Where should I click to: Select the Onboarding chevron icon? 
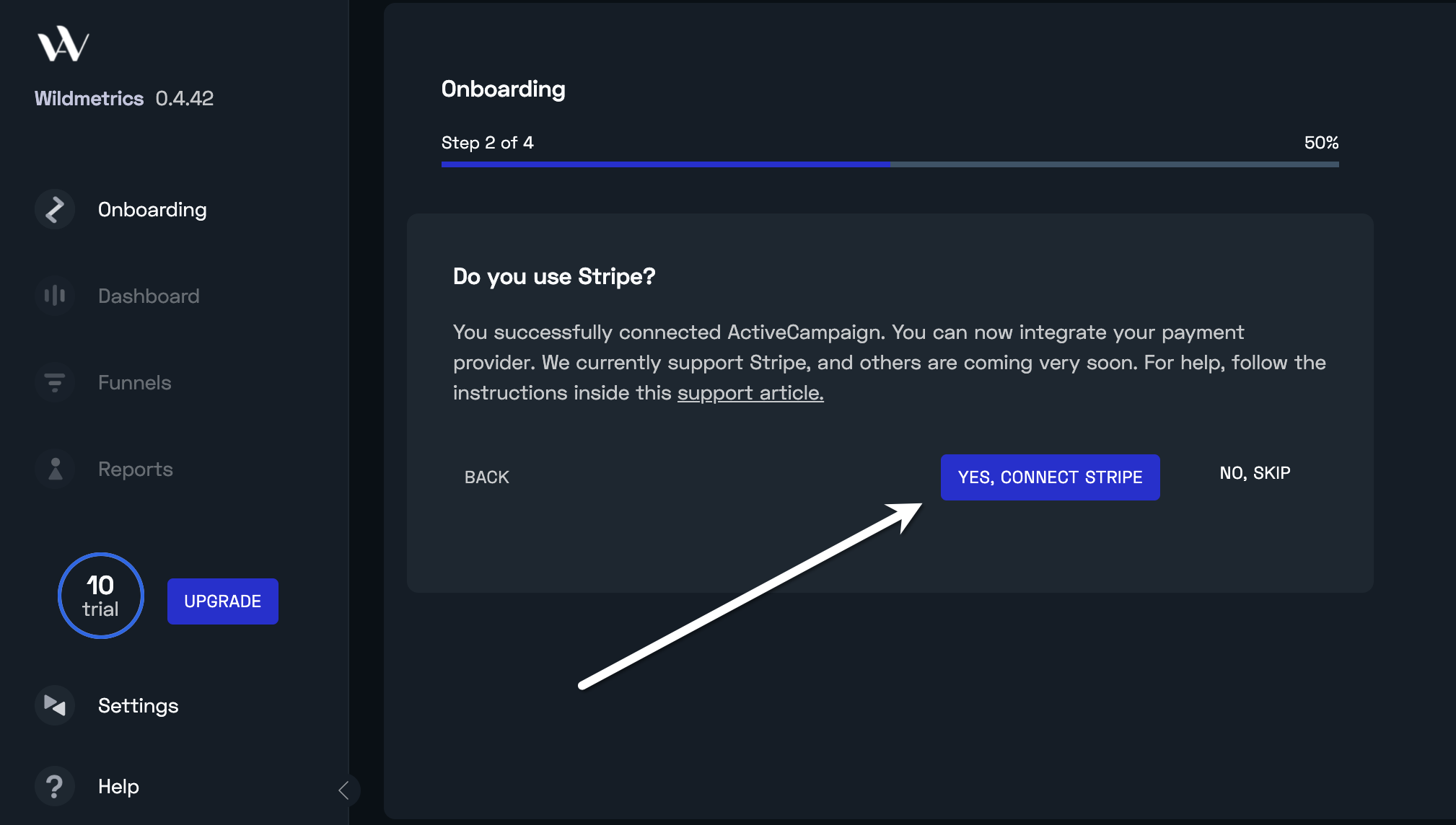pos(55,209)
